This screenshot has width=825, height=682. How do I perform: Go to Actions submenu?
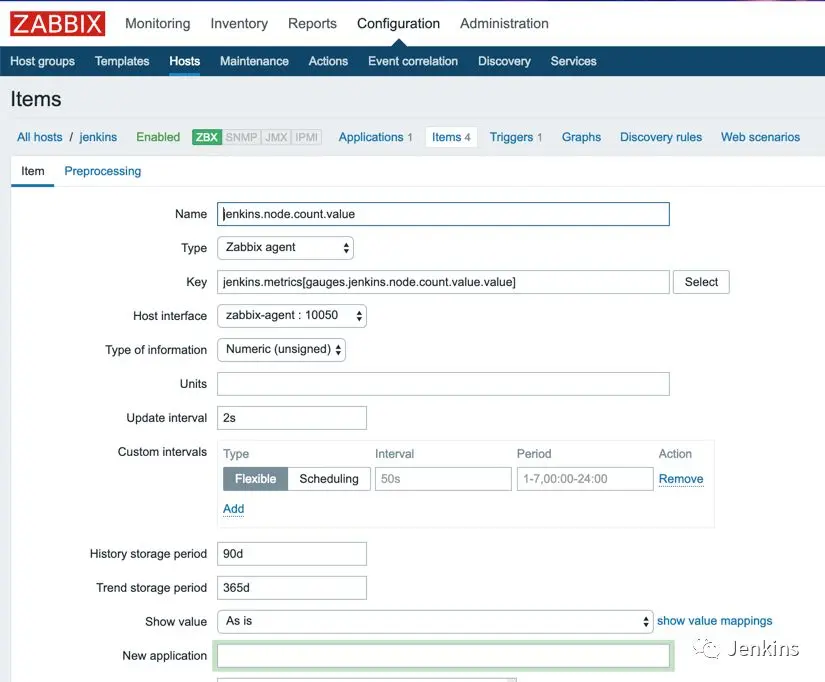point(328,61)
